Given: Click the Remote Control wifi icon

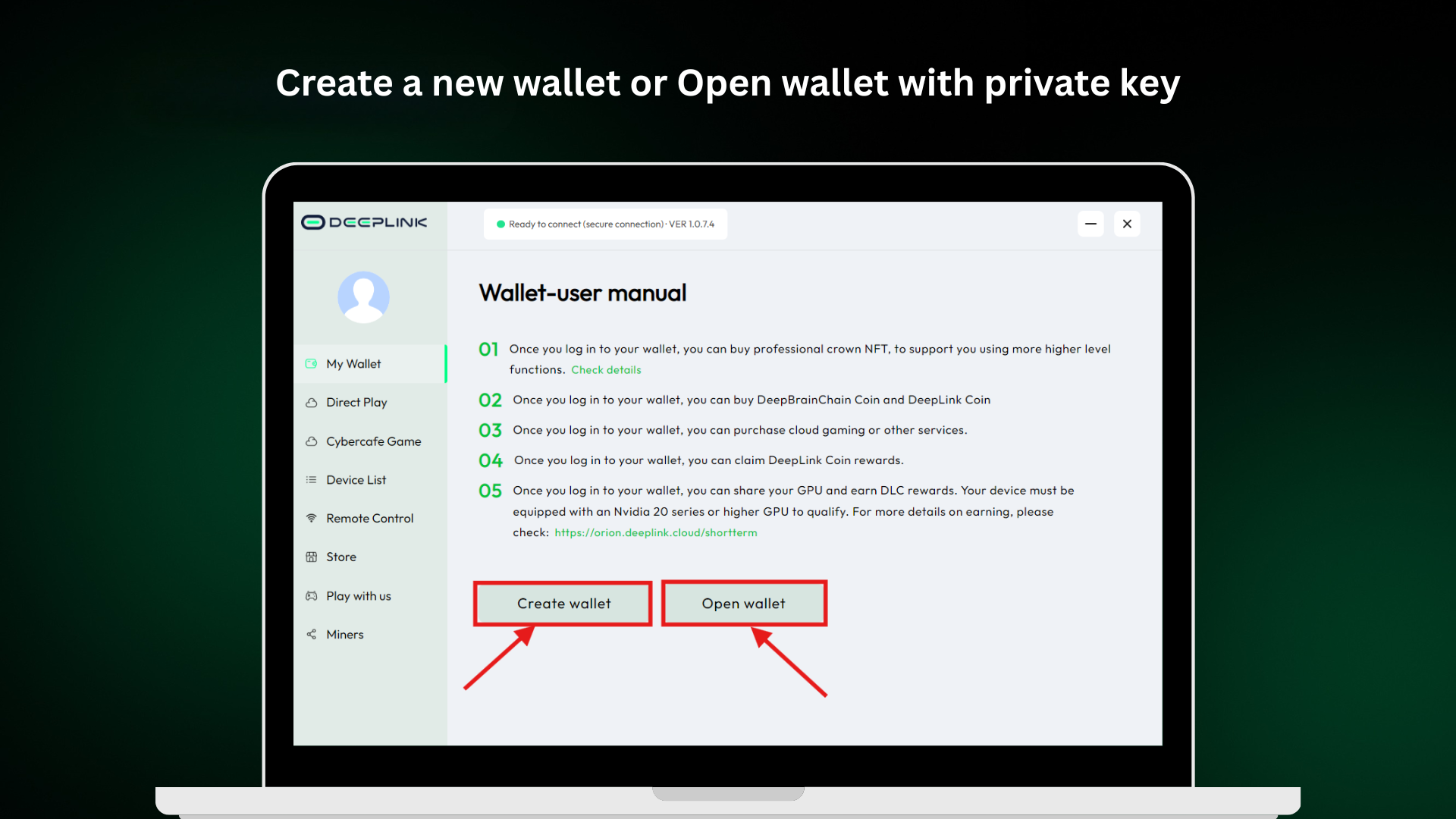Looking at the screenshot, I should coord(311,519).
